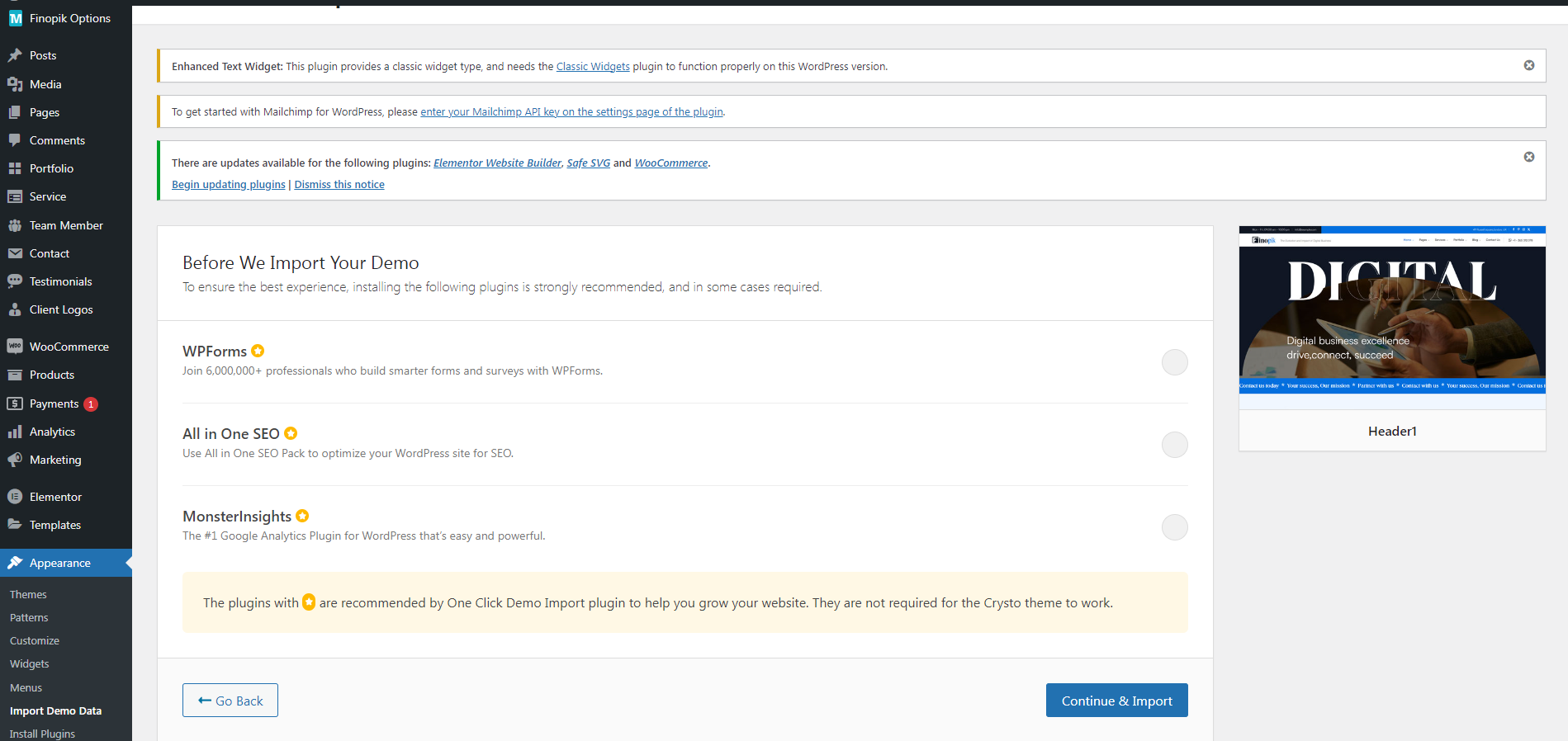Toggle the All in One SEO plugin switch
The height and width of the screenshot is (741, 1568).
pos(1174,445)
